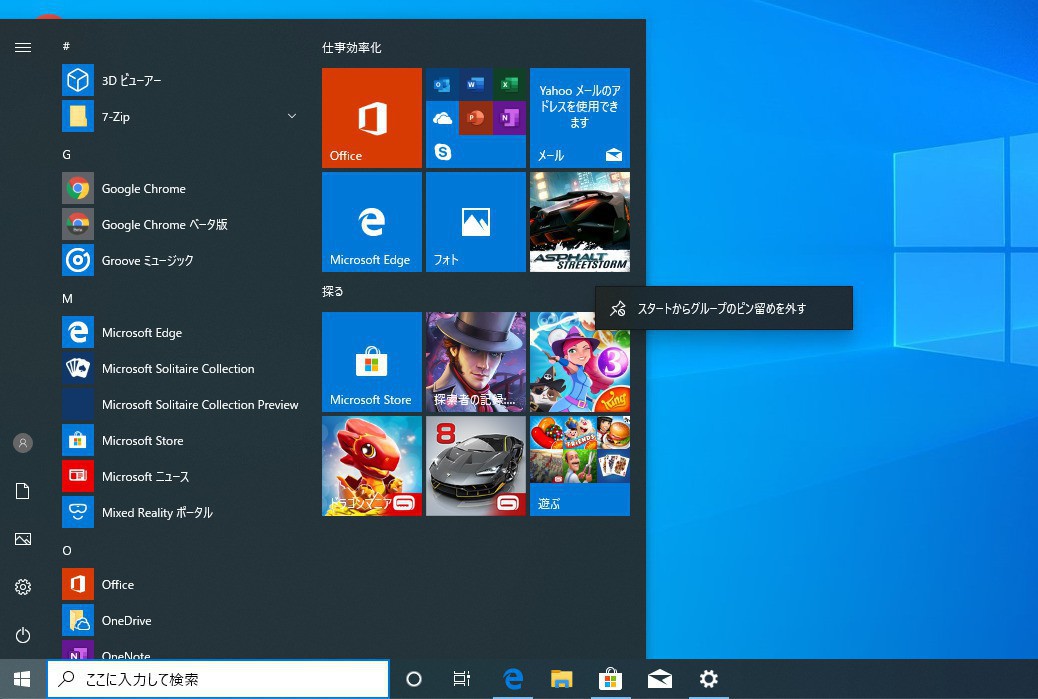Open the Mail app on taskbar
The image size is (1038, 699).
tap(660, 679)
